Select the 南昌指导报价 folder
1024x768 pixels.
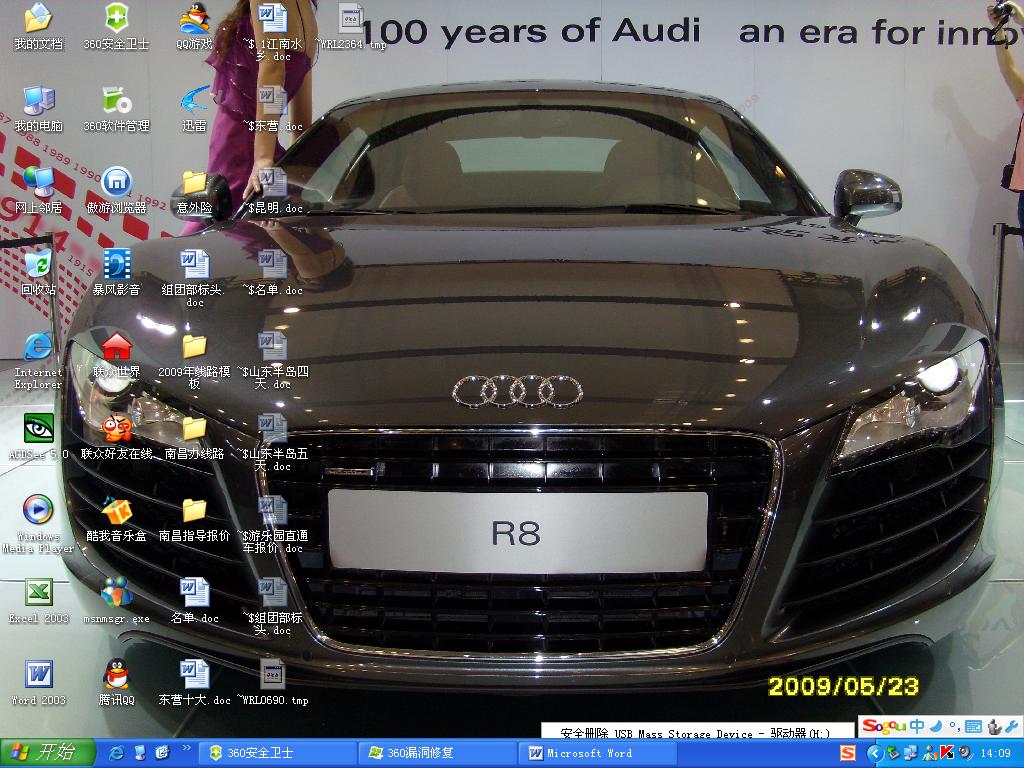click(x=195, y=519)
